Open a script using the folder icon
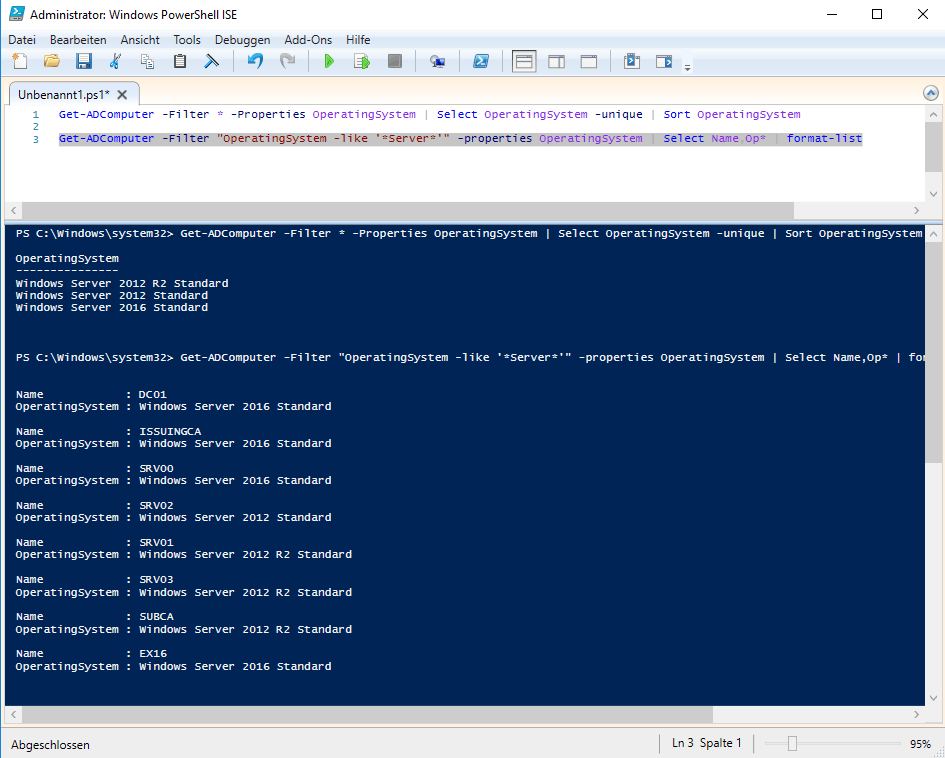 click(52, 62)
